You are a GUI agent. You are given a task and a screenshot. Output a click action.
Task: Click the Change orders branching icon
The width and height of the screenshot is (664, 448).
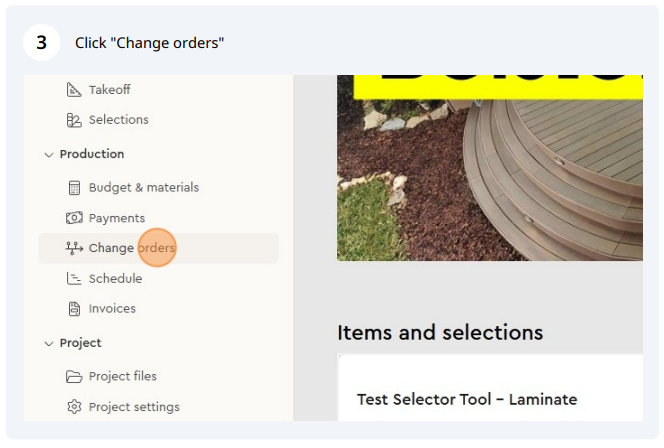(74, 248)
